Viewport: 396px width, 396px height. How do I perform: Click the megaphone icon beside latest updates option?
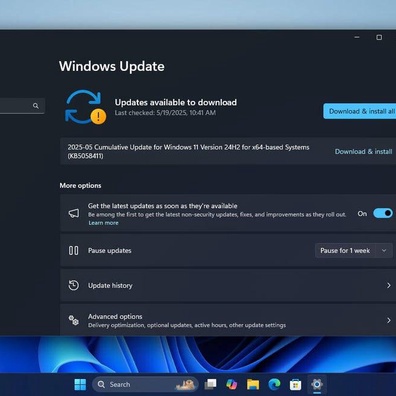[74, 213]
